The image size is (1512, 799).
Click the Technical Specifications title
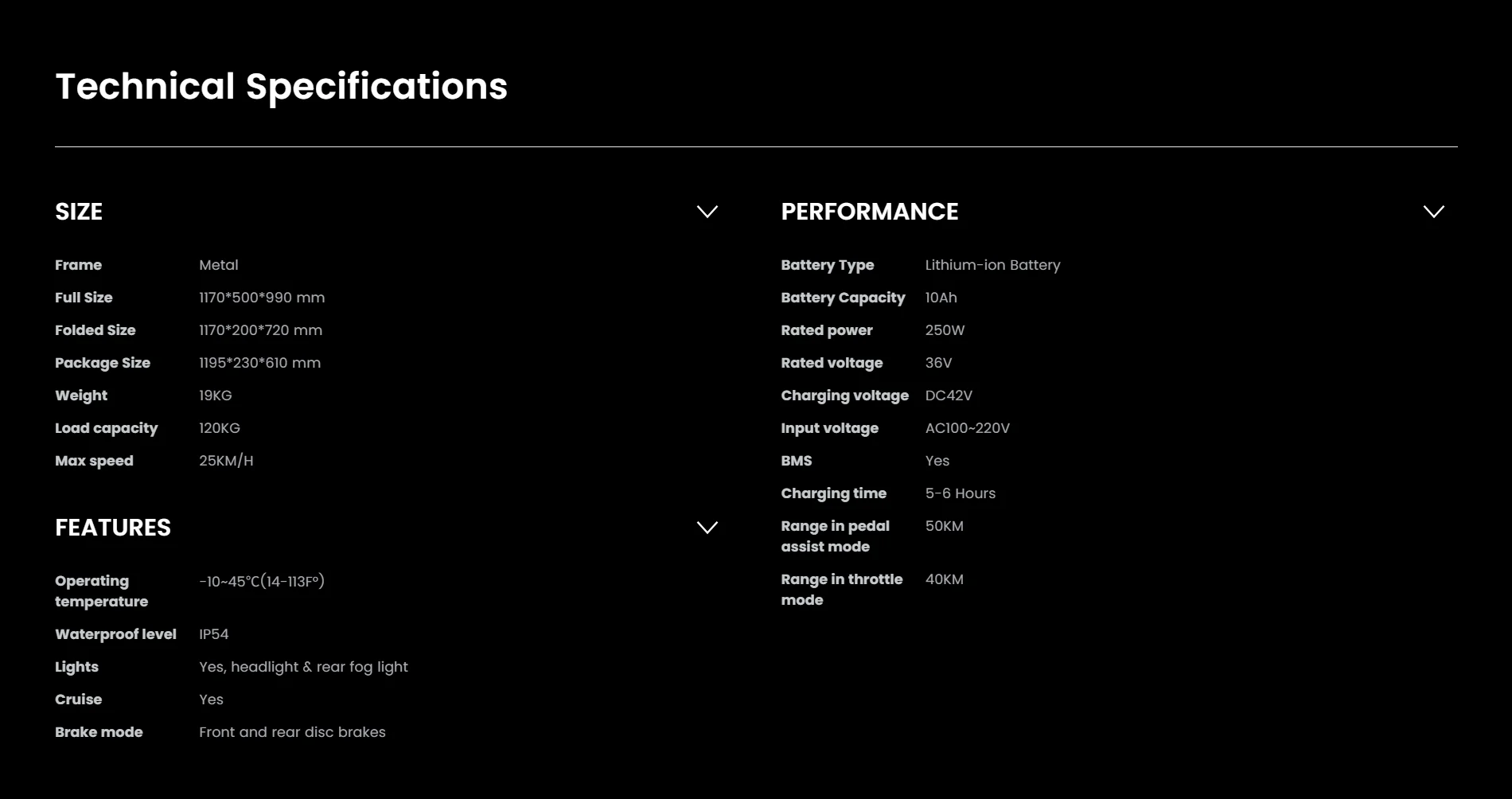click(x=281, y=86)
